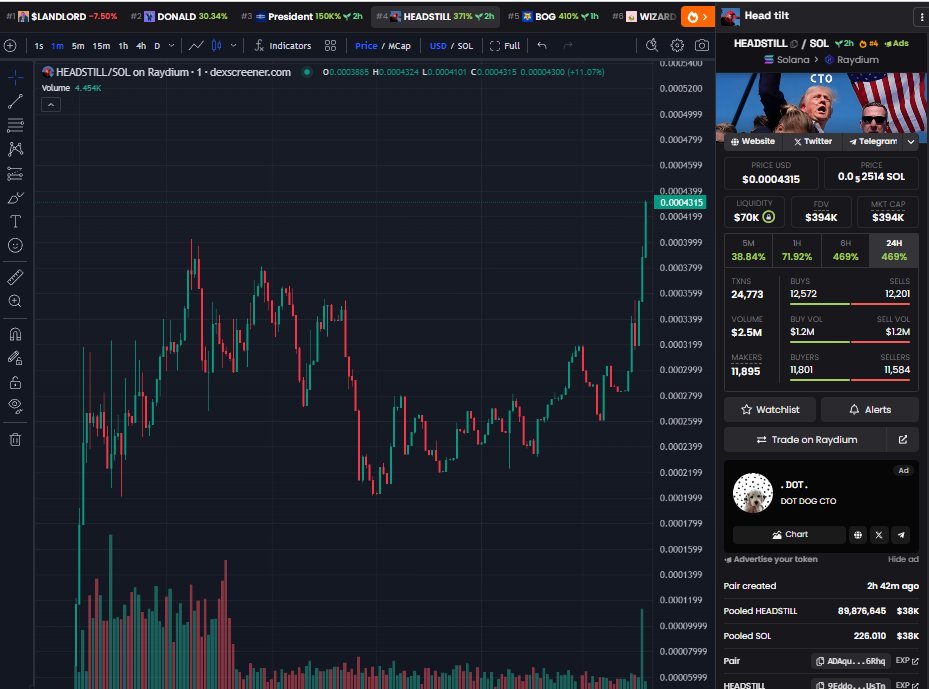Image resolution: width=929 pixels, height=689 pixels.
Task: Switch chart to line style icon
Action: (196, 46)
